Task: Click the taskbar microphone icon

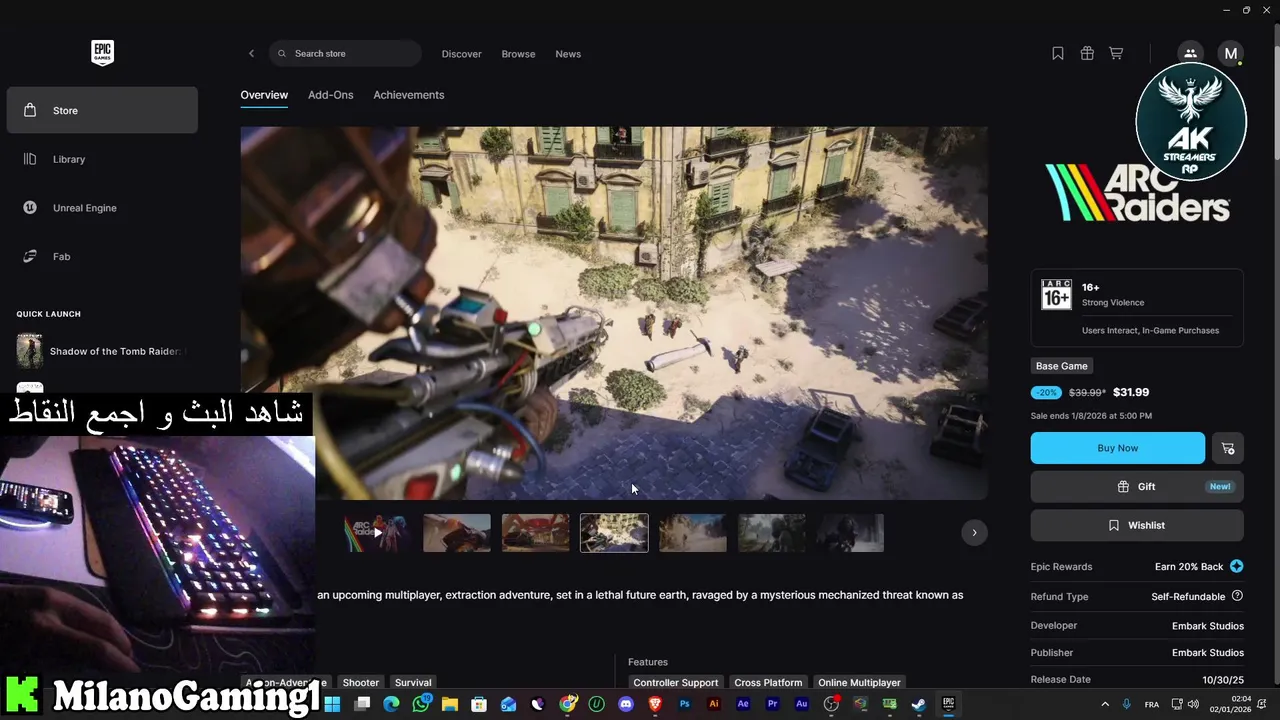Action: click(1127, 704)
